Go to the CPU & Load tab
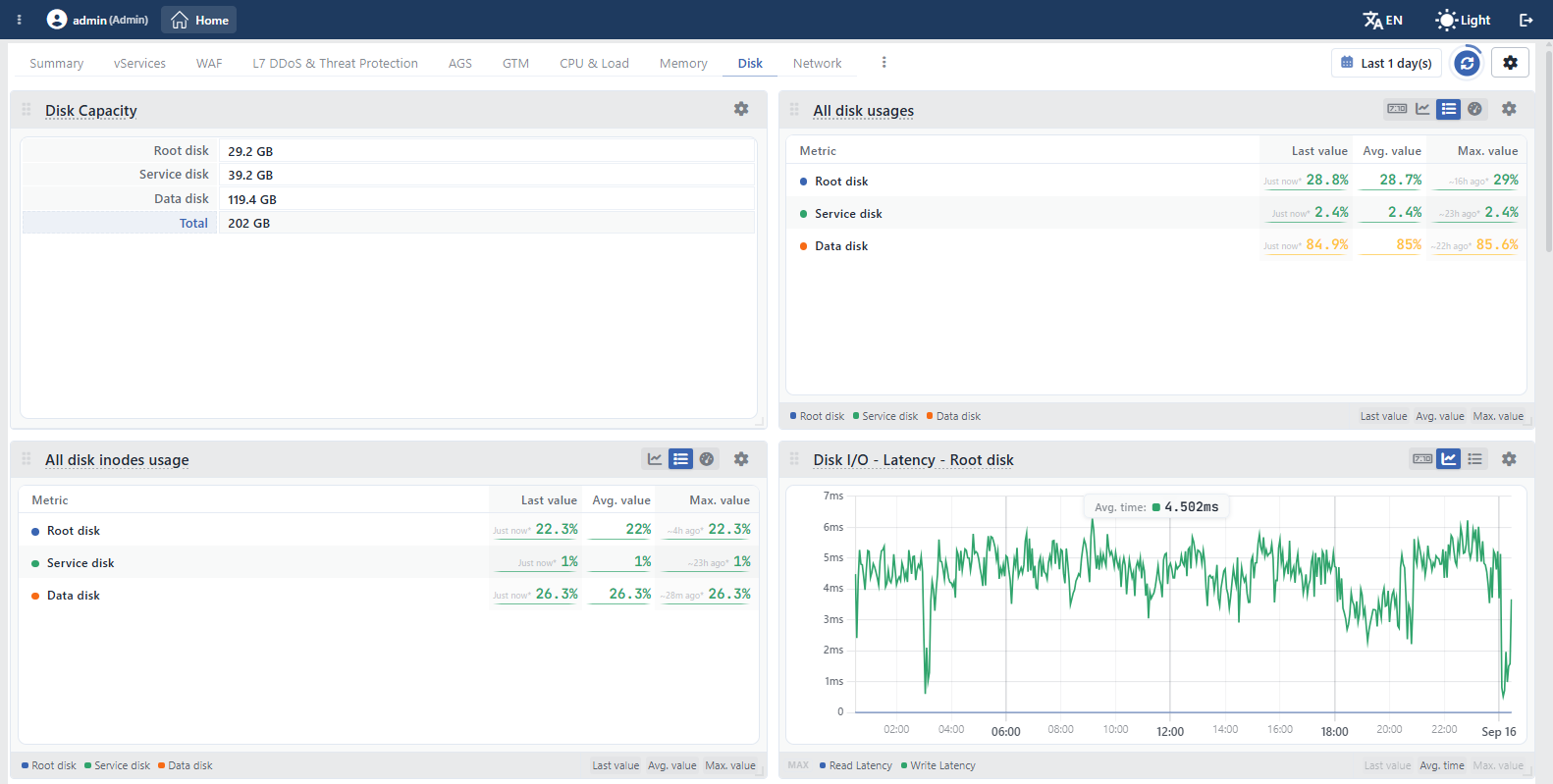 click(594, 64)
